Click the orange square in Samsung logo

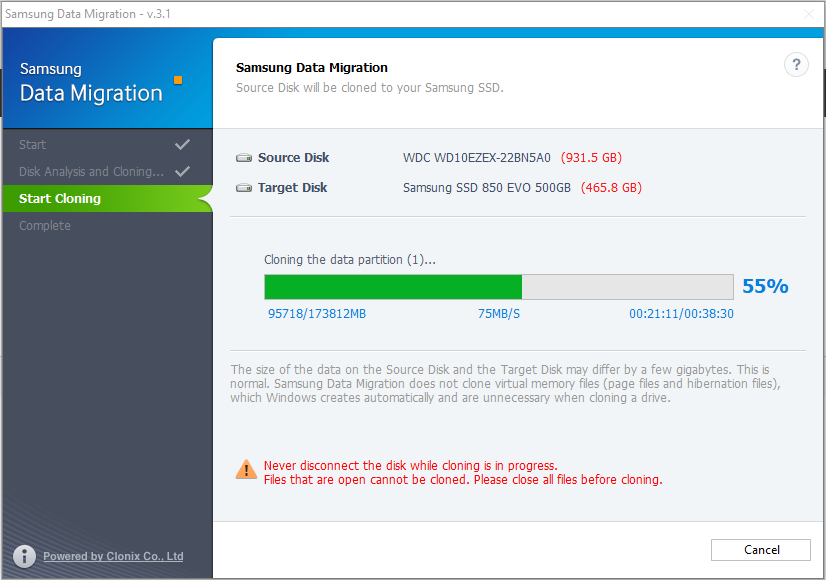coord(178,80)
